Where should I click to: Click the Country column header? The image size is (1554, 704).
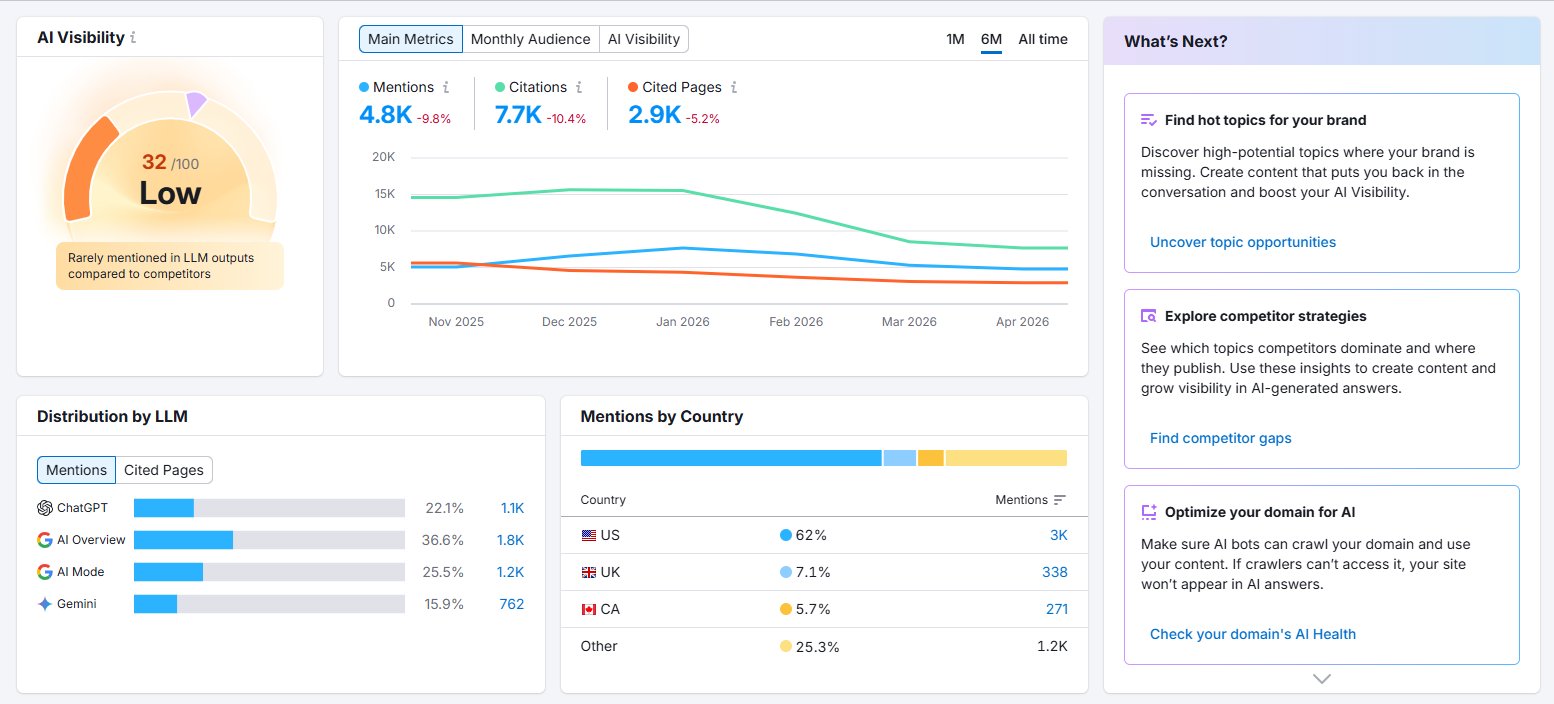(x=603, y=500)
